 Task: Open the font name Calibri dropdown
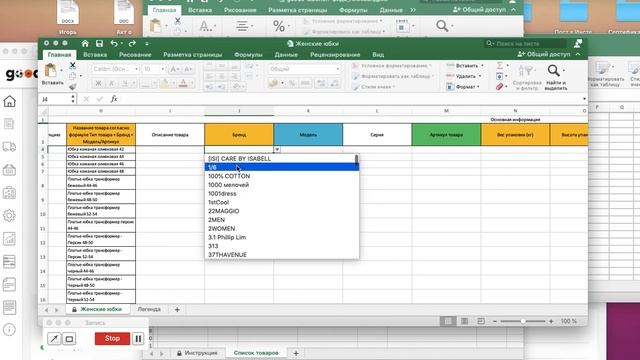tap(136, 69)
